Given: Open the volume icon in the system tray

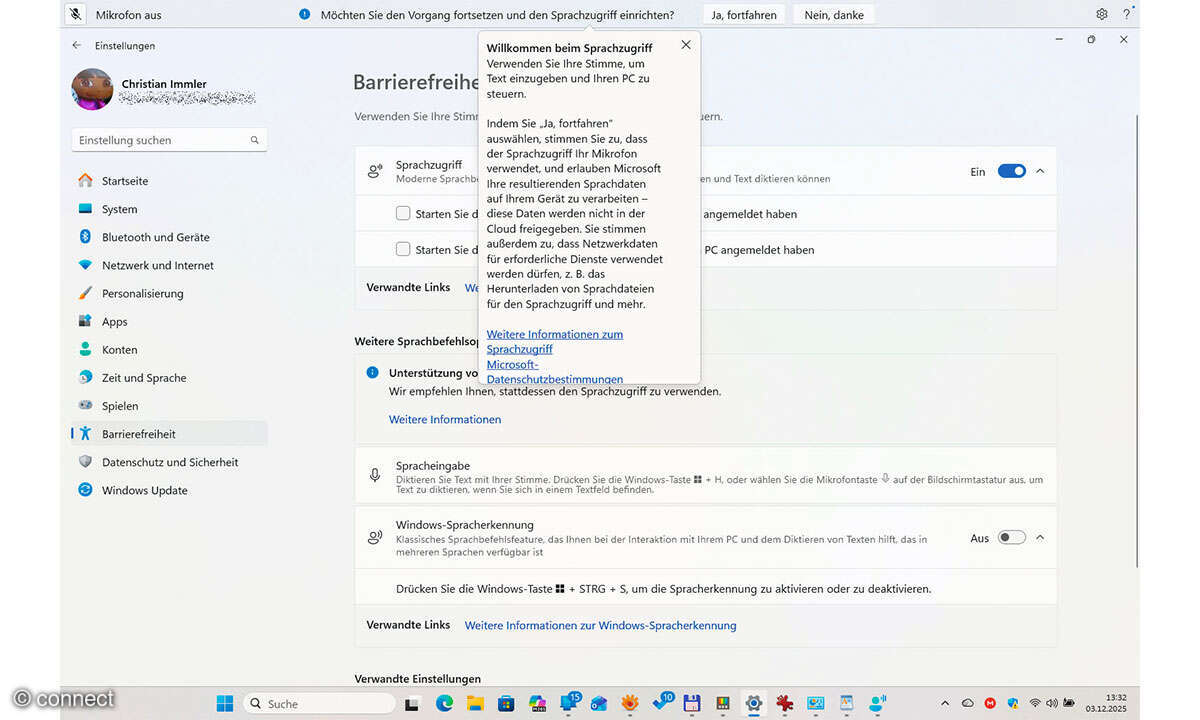Looking at the screenshot, I should click(x=1051, y=703).
